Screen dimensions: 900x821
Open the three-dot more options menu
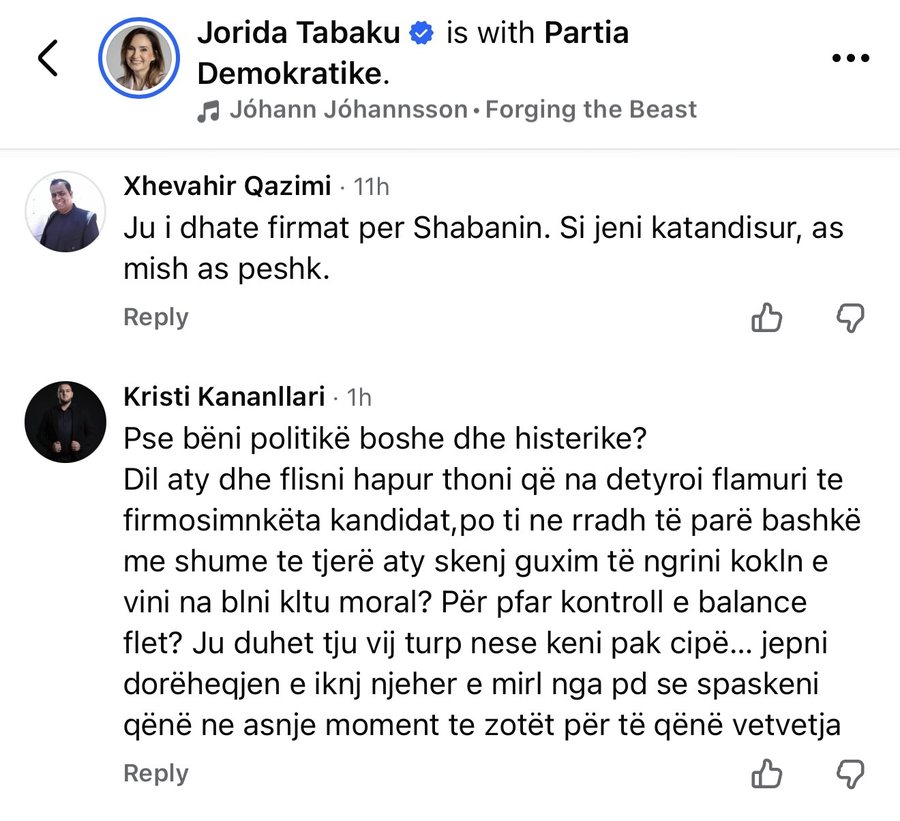pyautogui.click(x=850, y=59)
